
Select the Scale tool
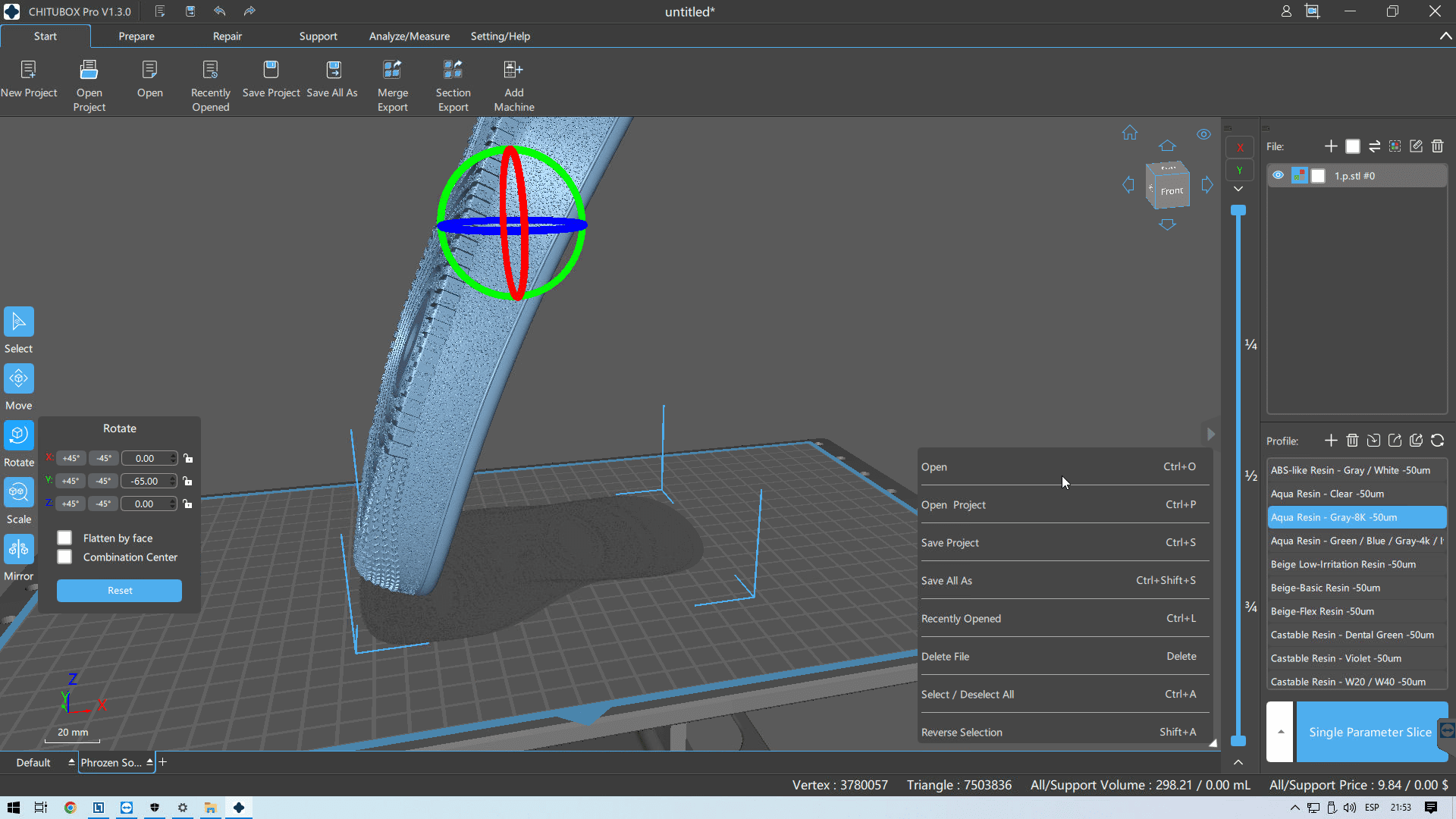(19, 492)
